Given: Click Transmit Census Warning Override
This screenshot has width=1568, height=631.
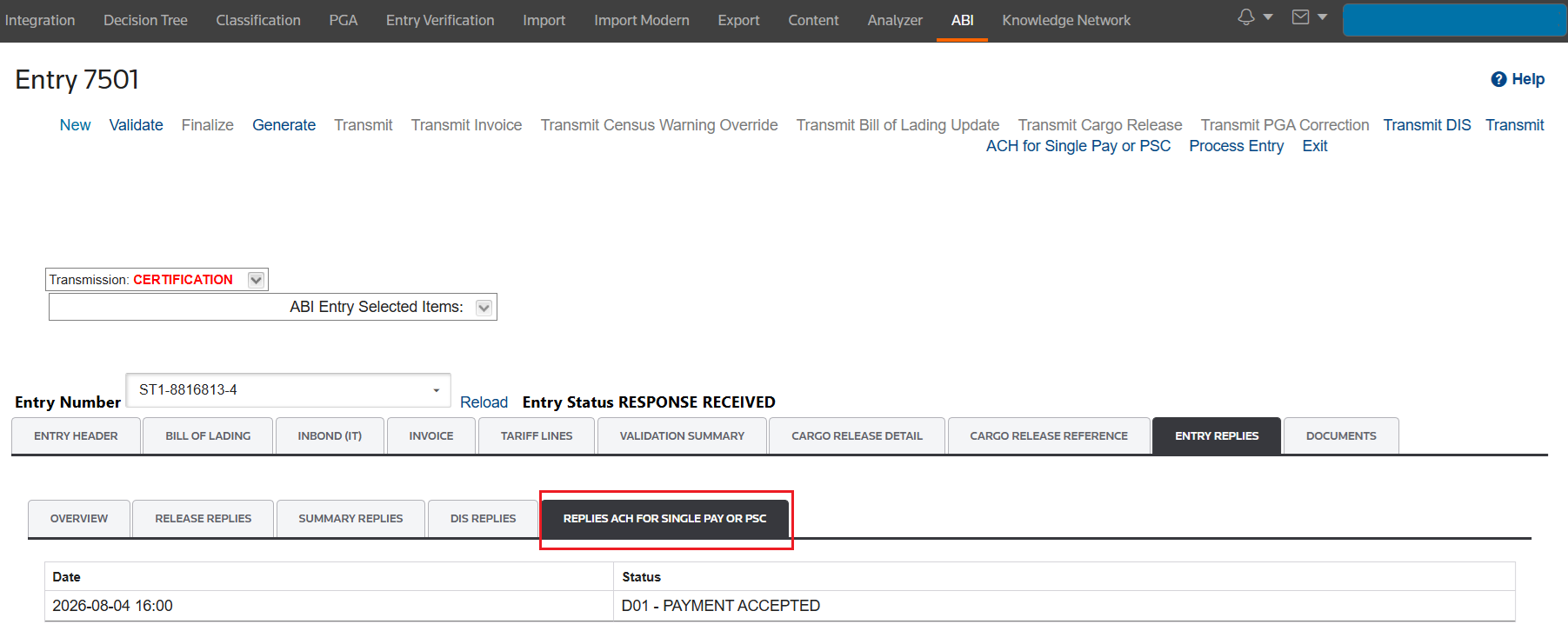Looking at the screenshot, I should 659,125.
